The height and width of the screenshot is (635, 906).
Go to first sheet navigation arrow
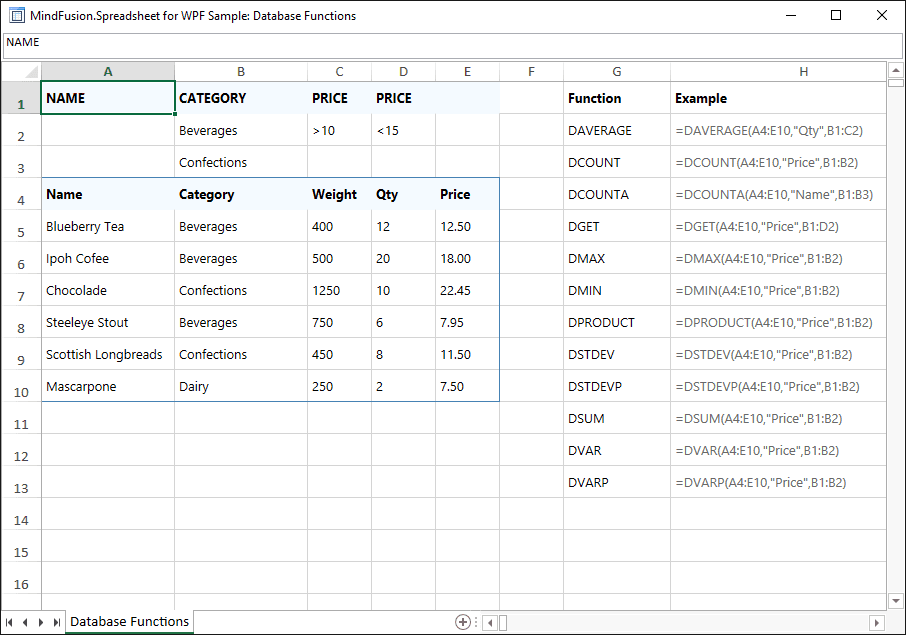pos(9,622)
